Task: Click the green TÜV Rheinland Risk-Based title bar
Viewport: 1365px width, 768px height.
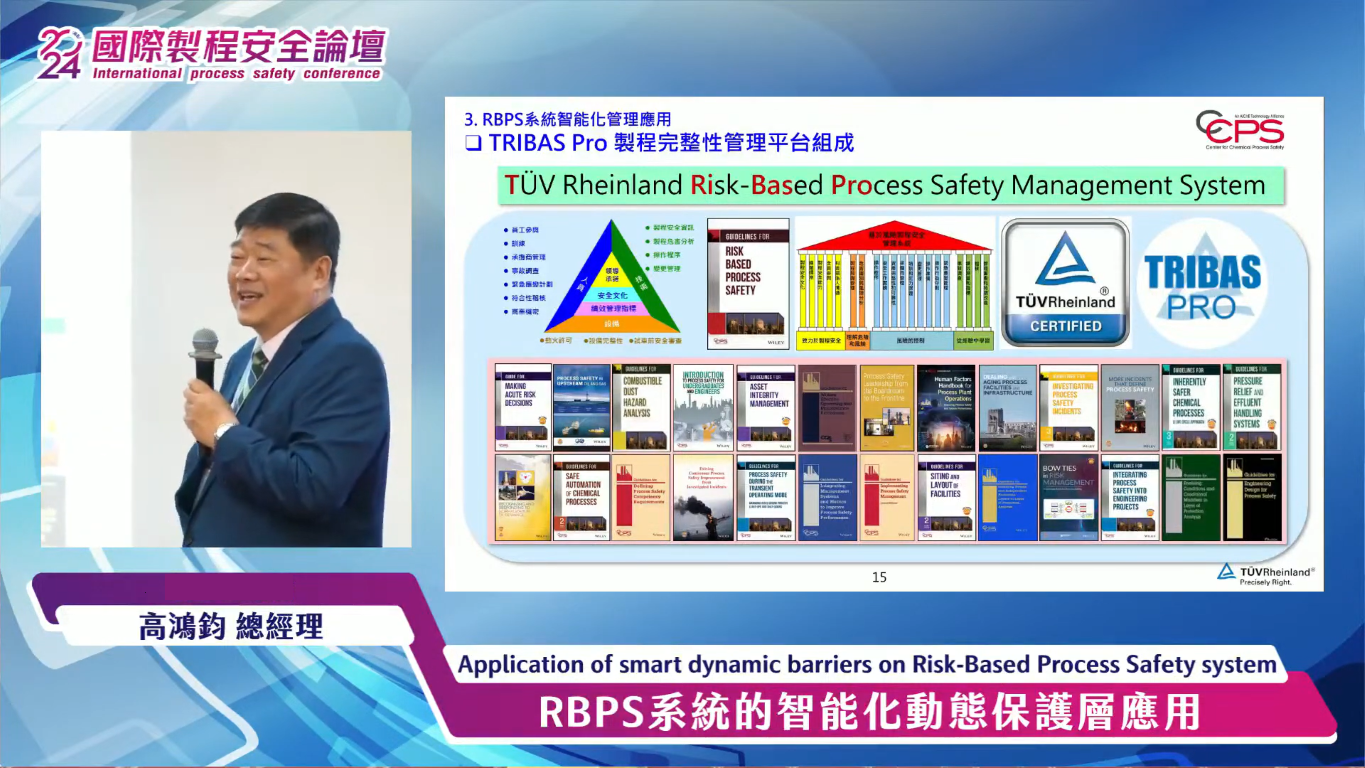Action: tap(891, 185)
